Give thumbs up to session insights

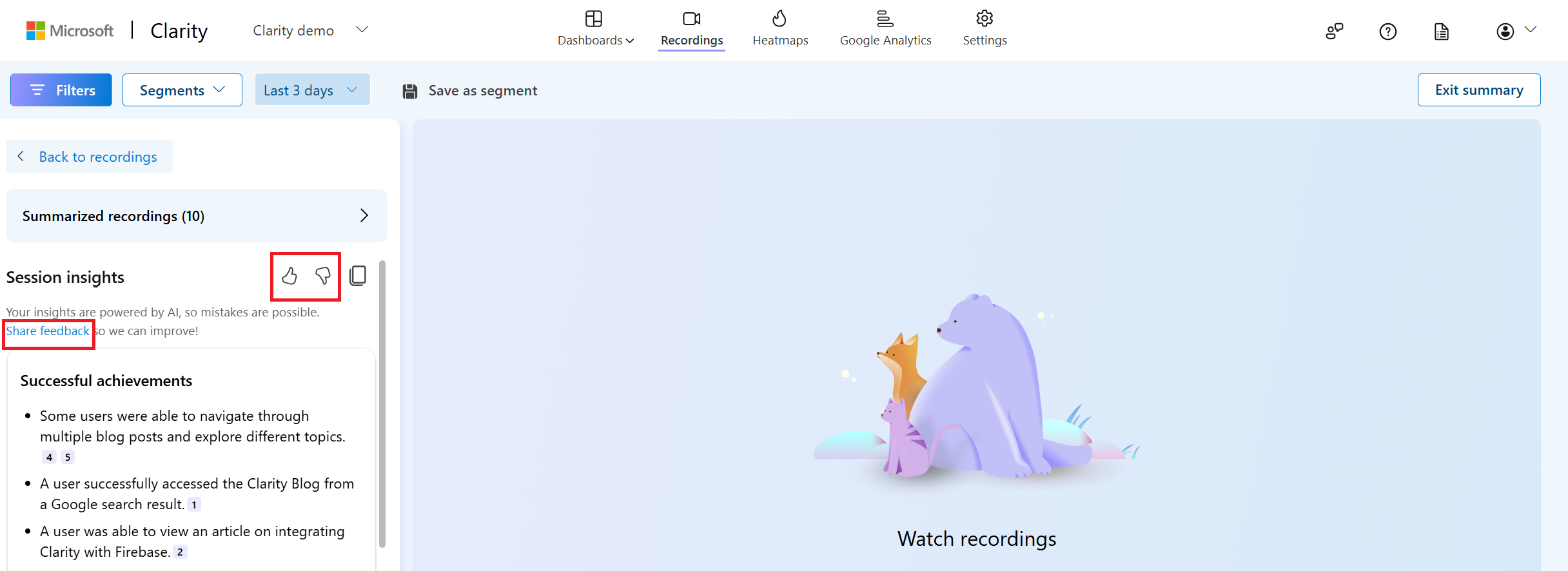(289, 276)
